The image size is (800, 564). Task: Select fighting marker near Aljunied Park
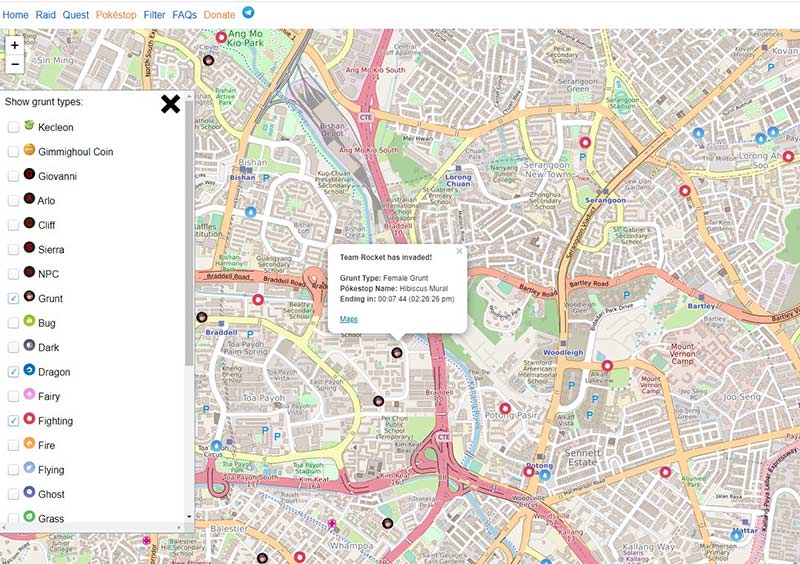click(x=665, y=472)
